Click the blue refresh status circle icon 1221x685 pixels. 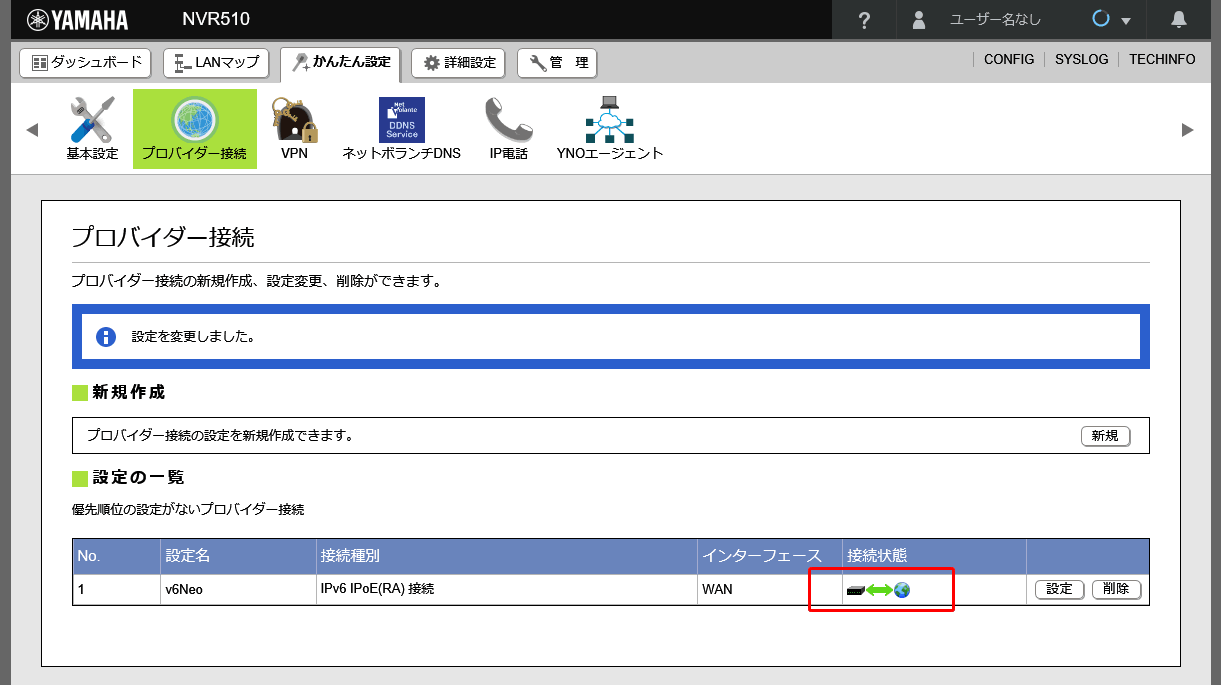pos(1102,19)
